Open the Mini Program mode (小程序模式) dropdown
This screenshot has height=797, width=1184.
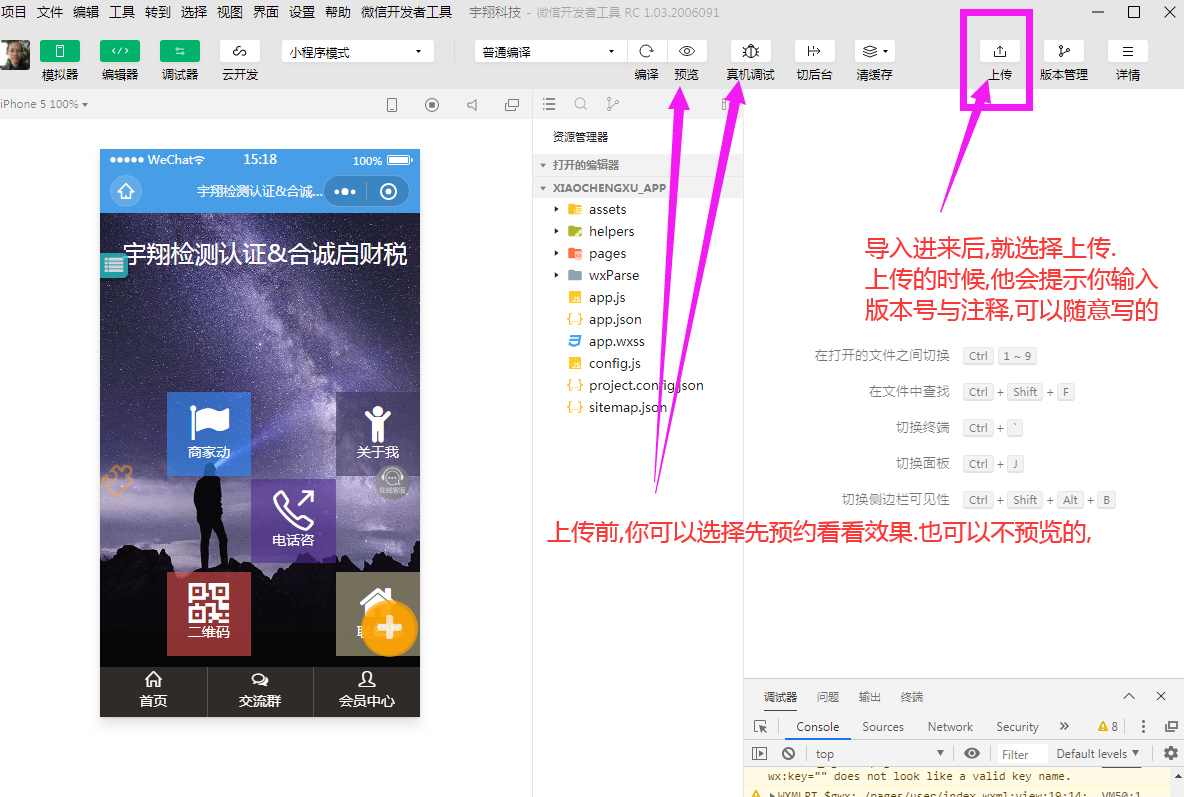357,52
